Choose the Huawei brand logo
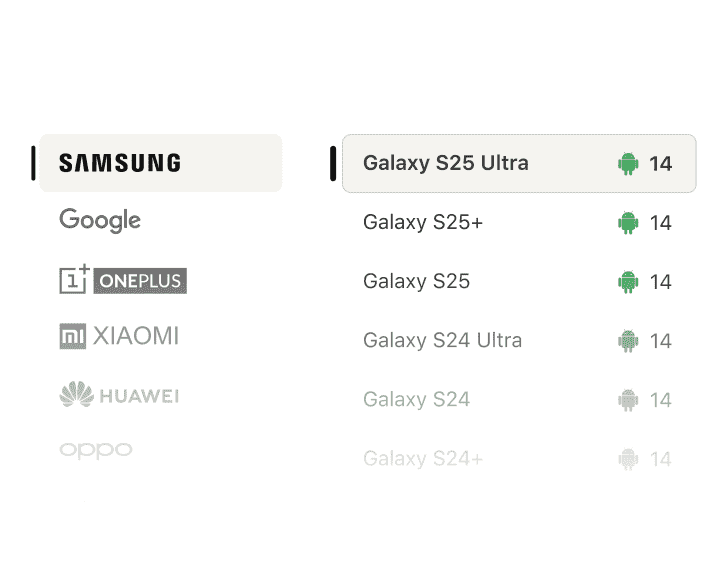Viewport: 726px width, 572px height. (x=119, y=395)
